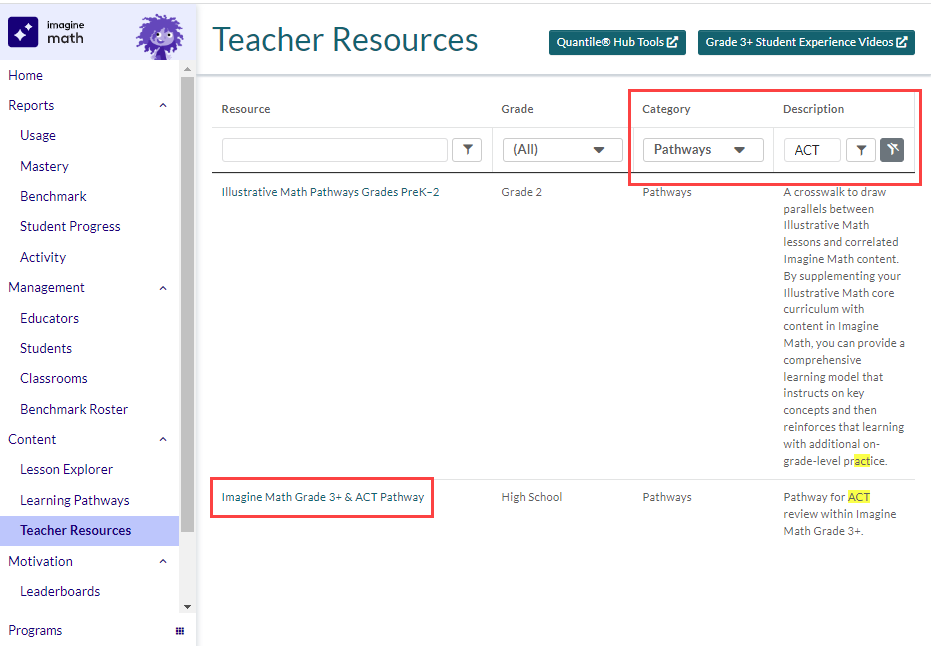Open Imagine Math Grade 3+ & ACT Pathway

(322, 497)
